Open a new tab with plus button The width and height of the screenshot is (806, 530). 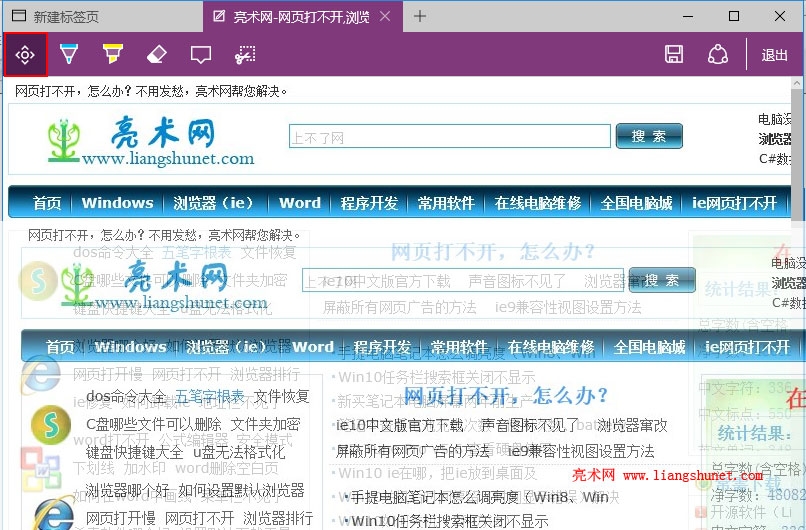click(x=420, y=16)
